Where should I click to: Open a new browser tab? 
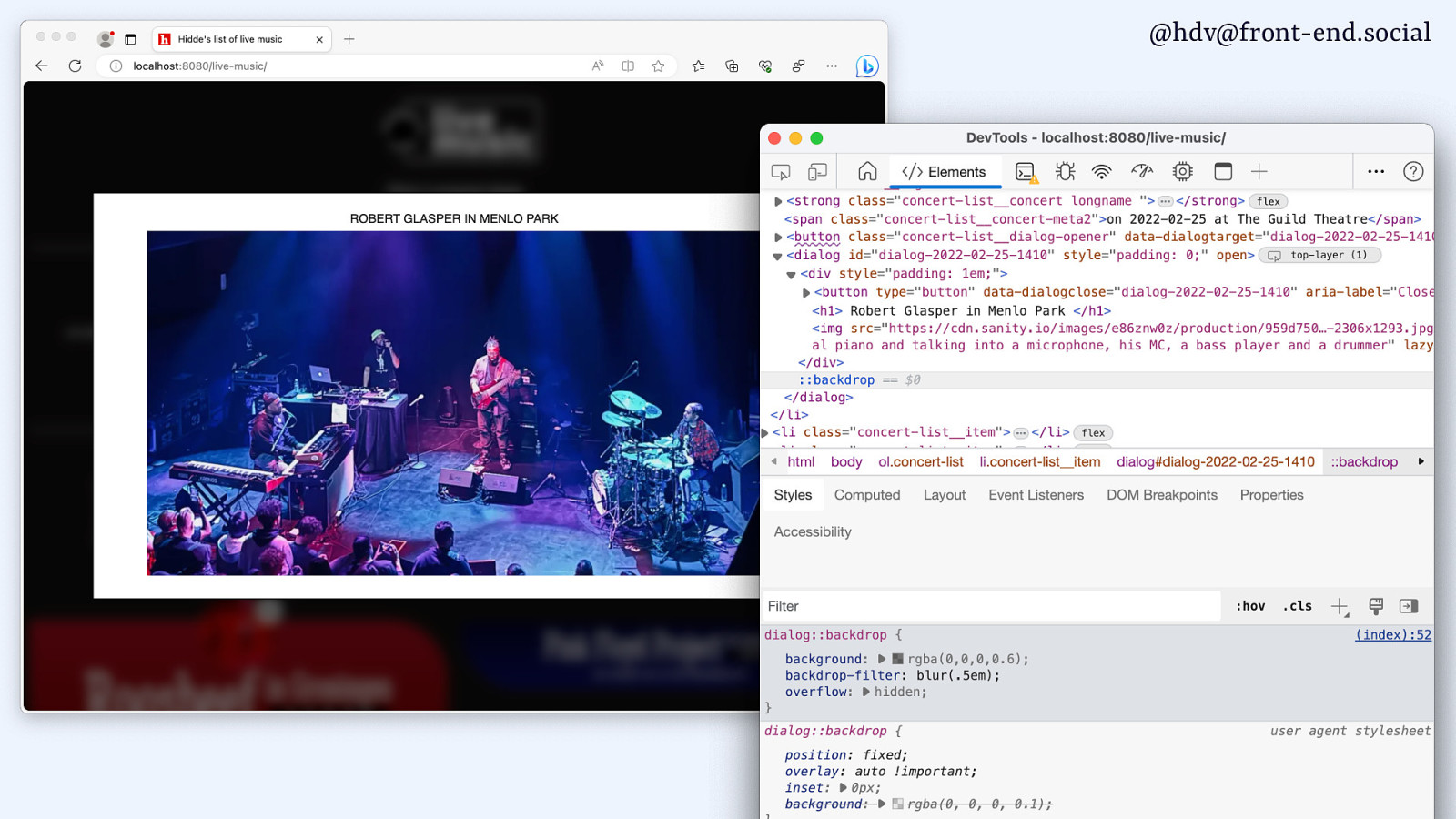(x=349, y=39)
